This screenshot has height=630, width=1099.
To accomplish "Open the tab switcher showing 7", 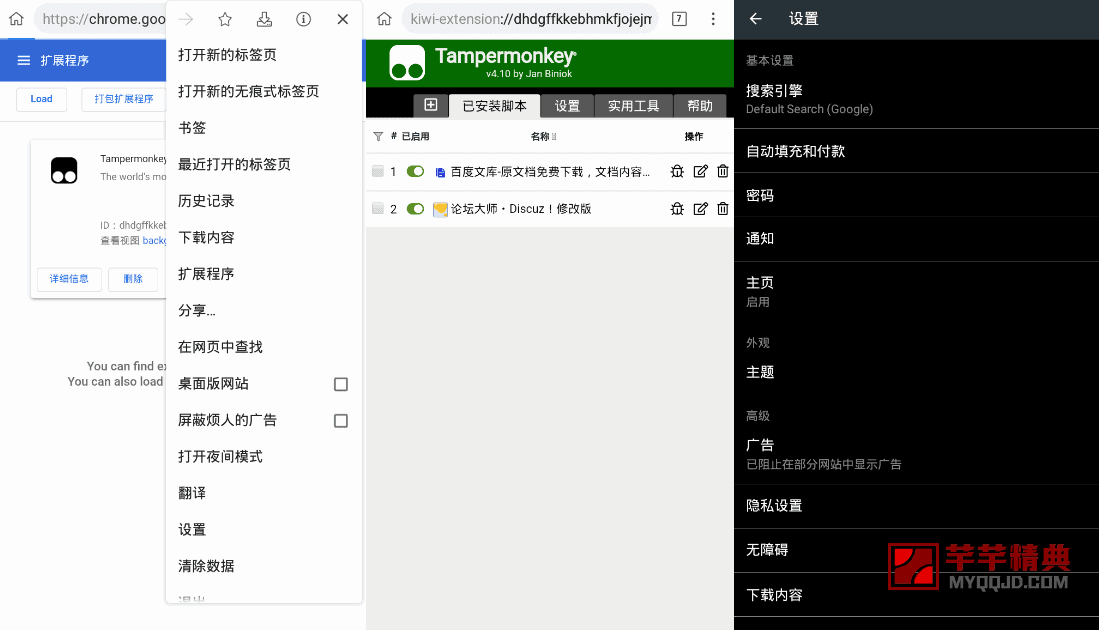I will click(679, 19).
